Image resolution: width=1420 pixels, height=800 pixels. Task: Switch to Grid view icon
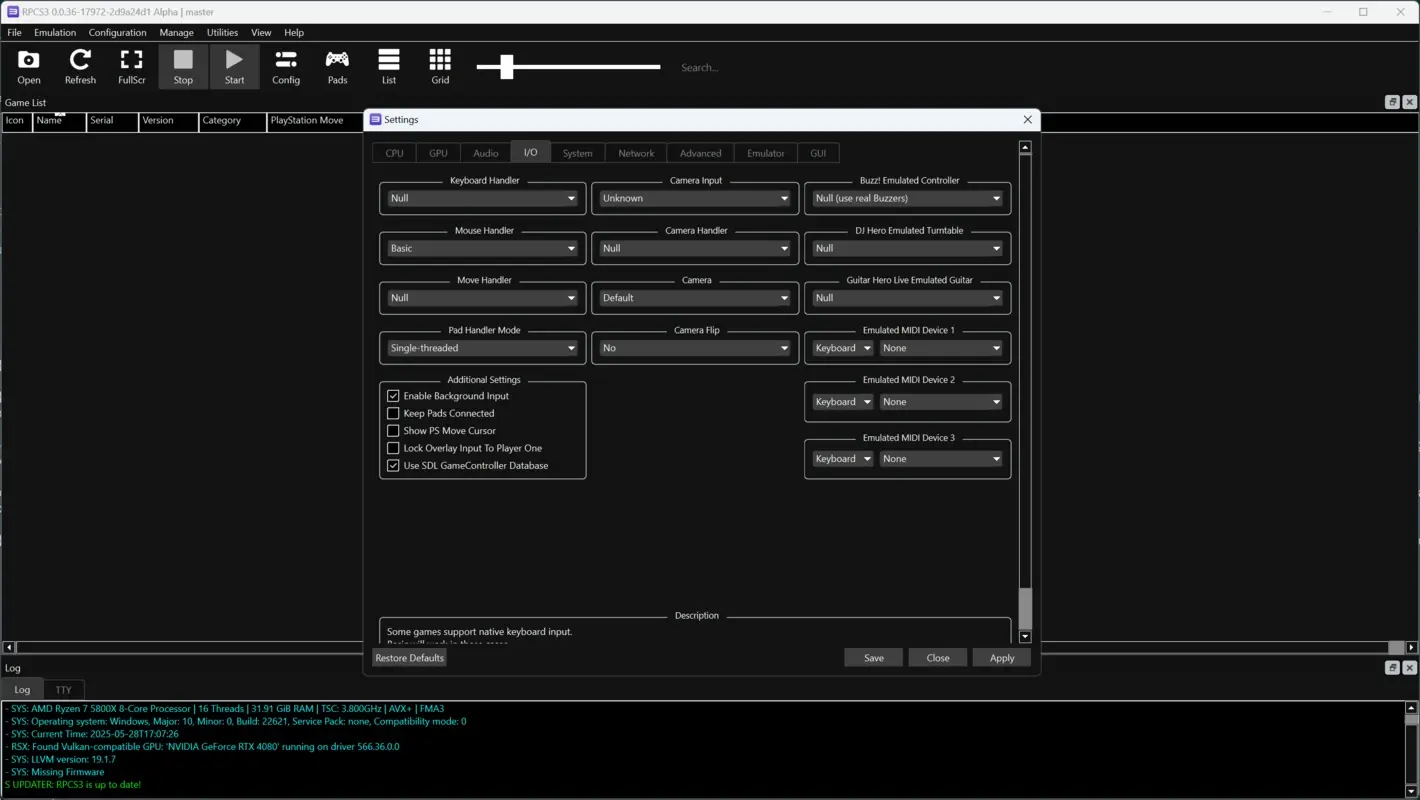point(440,66)
